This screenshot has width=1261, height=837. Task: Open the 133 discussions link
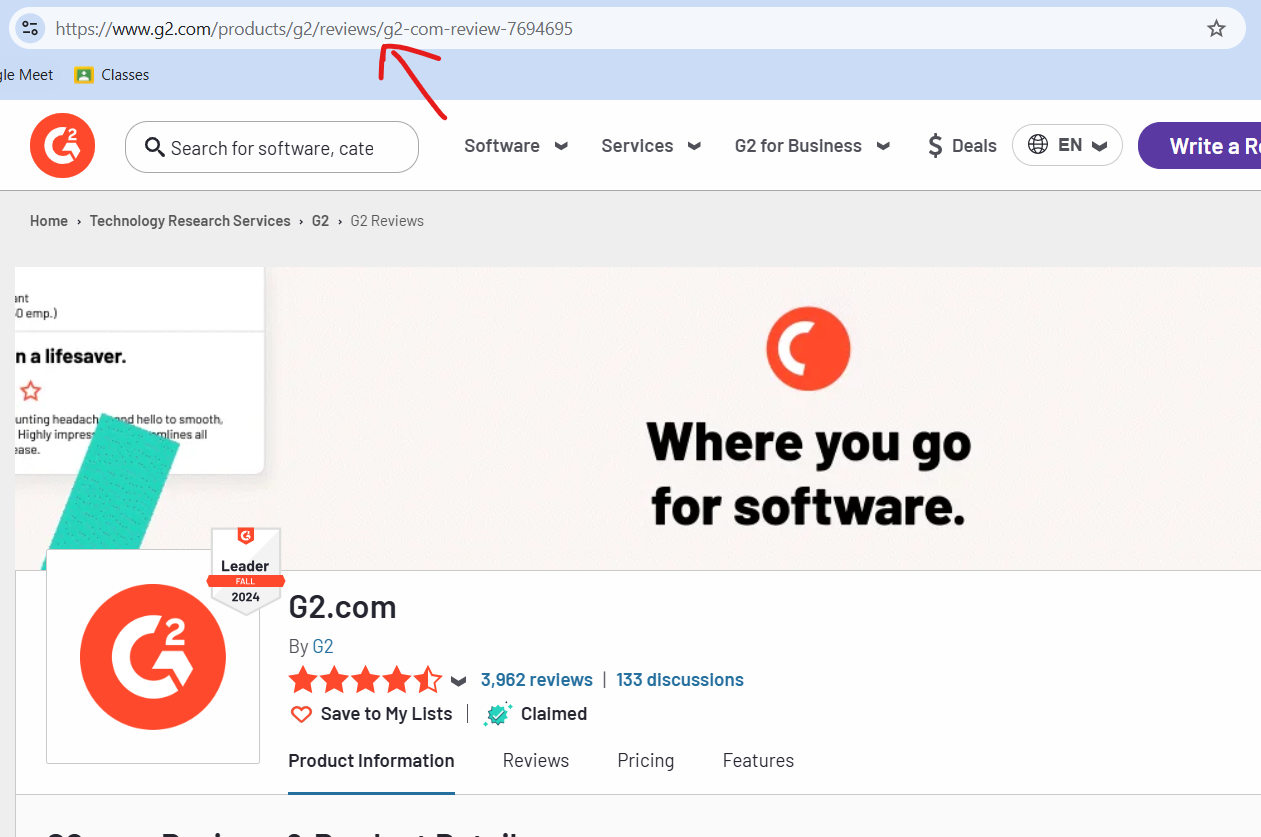click(x=680, y=680)
